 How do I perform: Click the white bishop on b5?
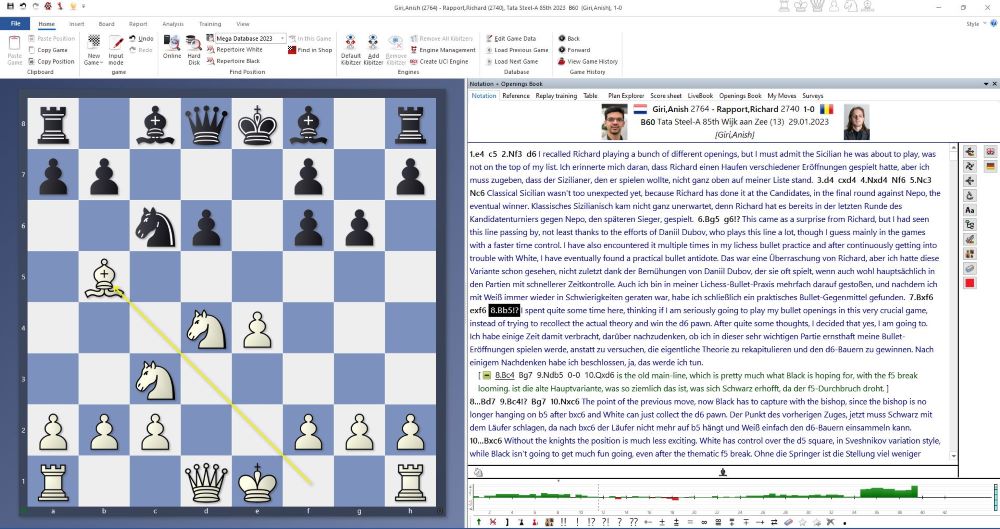104,276
